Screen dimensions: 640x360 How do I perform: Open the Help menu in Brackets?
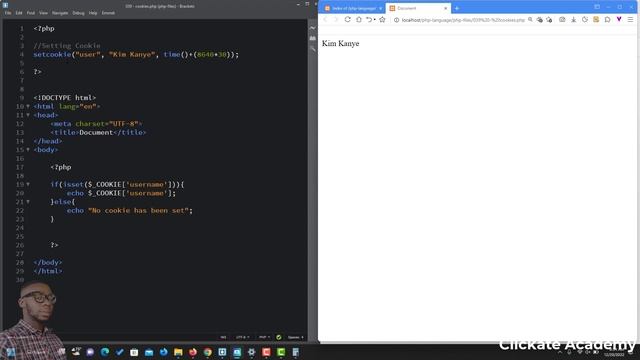coord(93,13)
